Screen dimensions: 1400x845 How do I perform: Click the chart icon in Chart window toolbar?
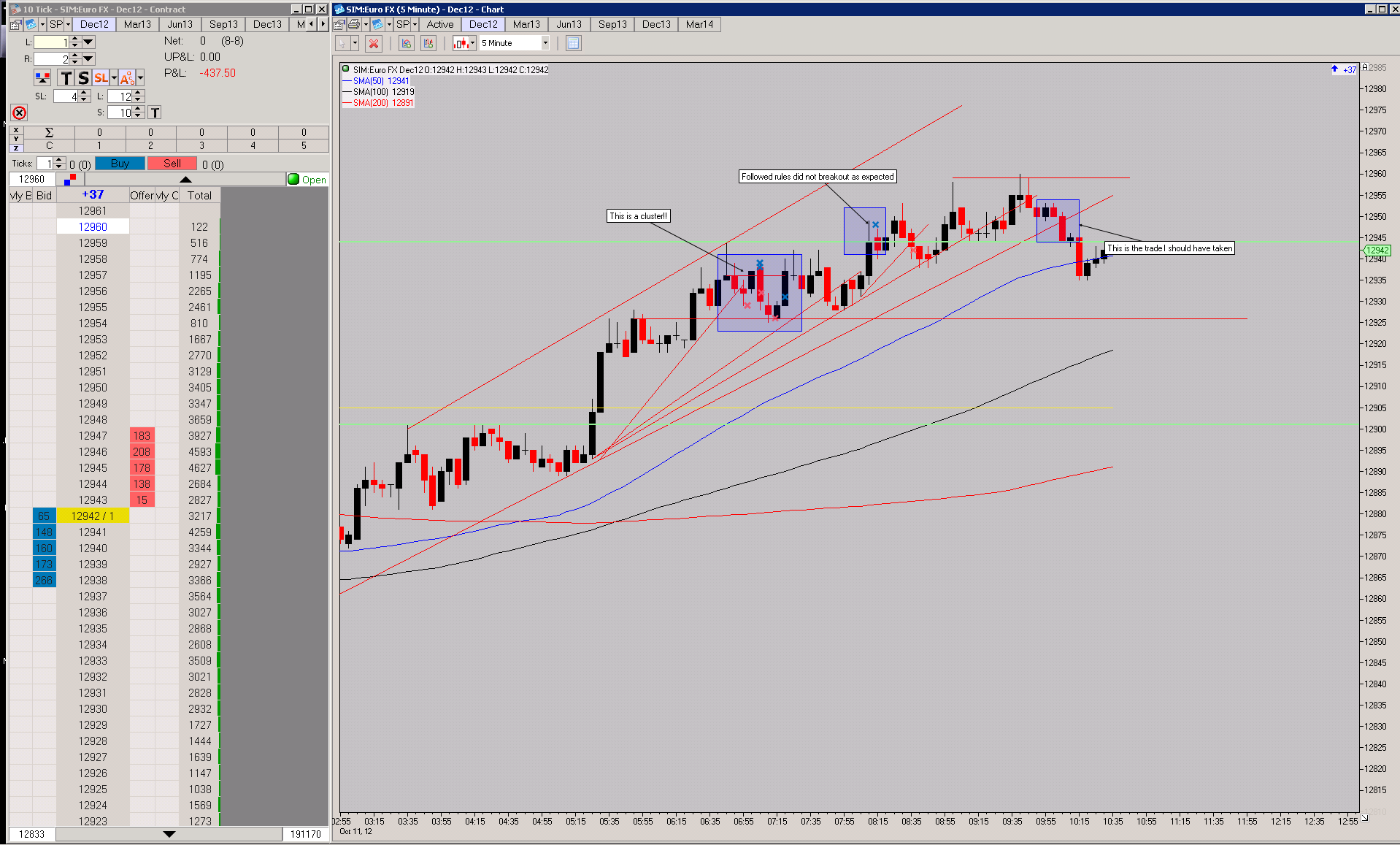click(x=377, y=24)
